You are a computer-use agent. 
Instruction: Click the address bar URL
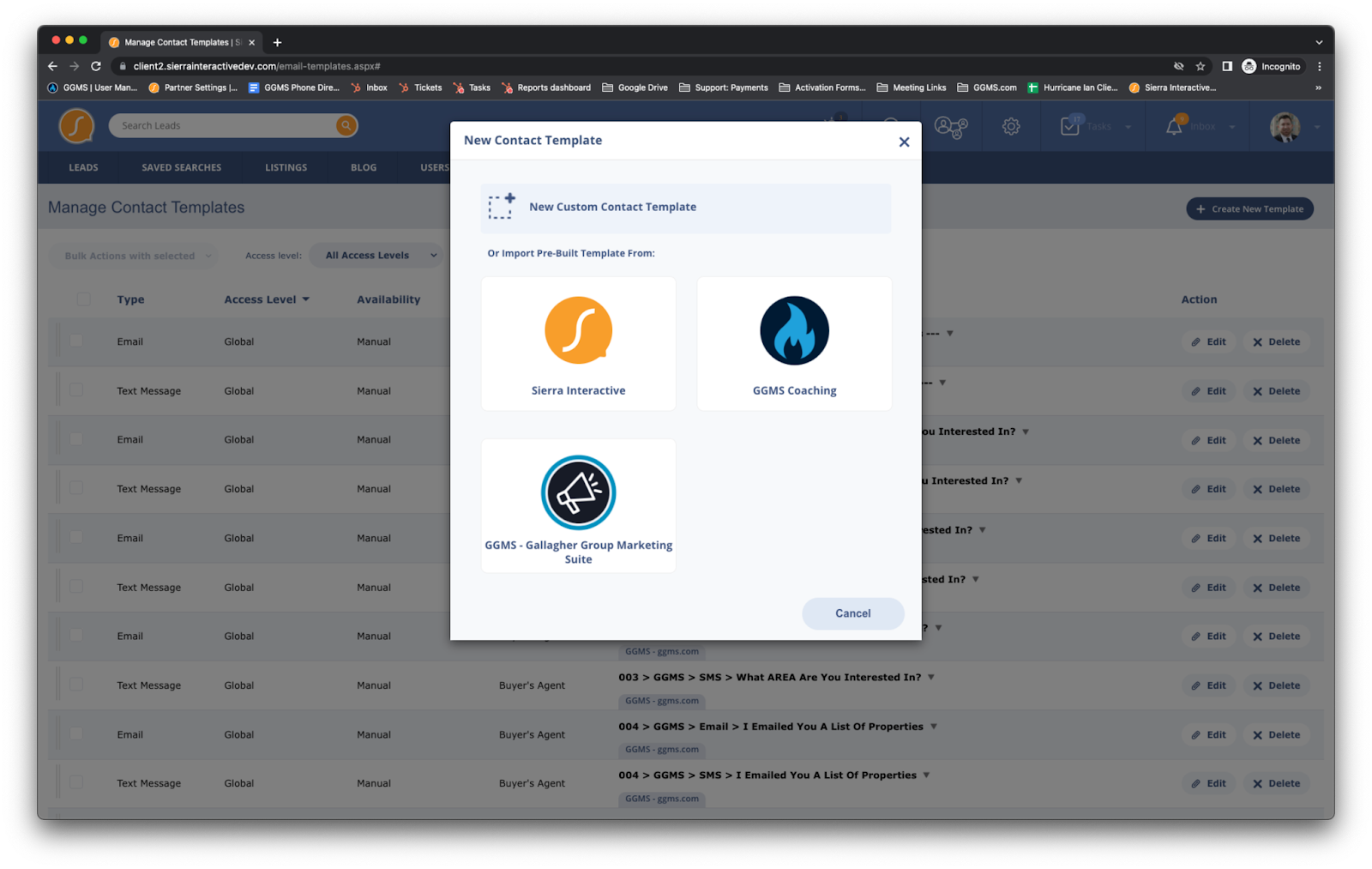point(257,66)
